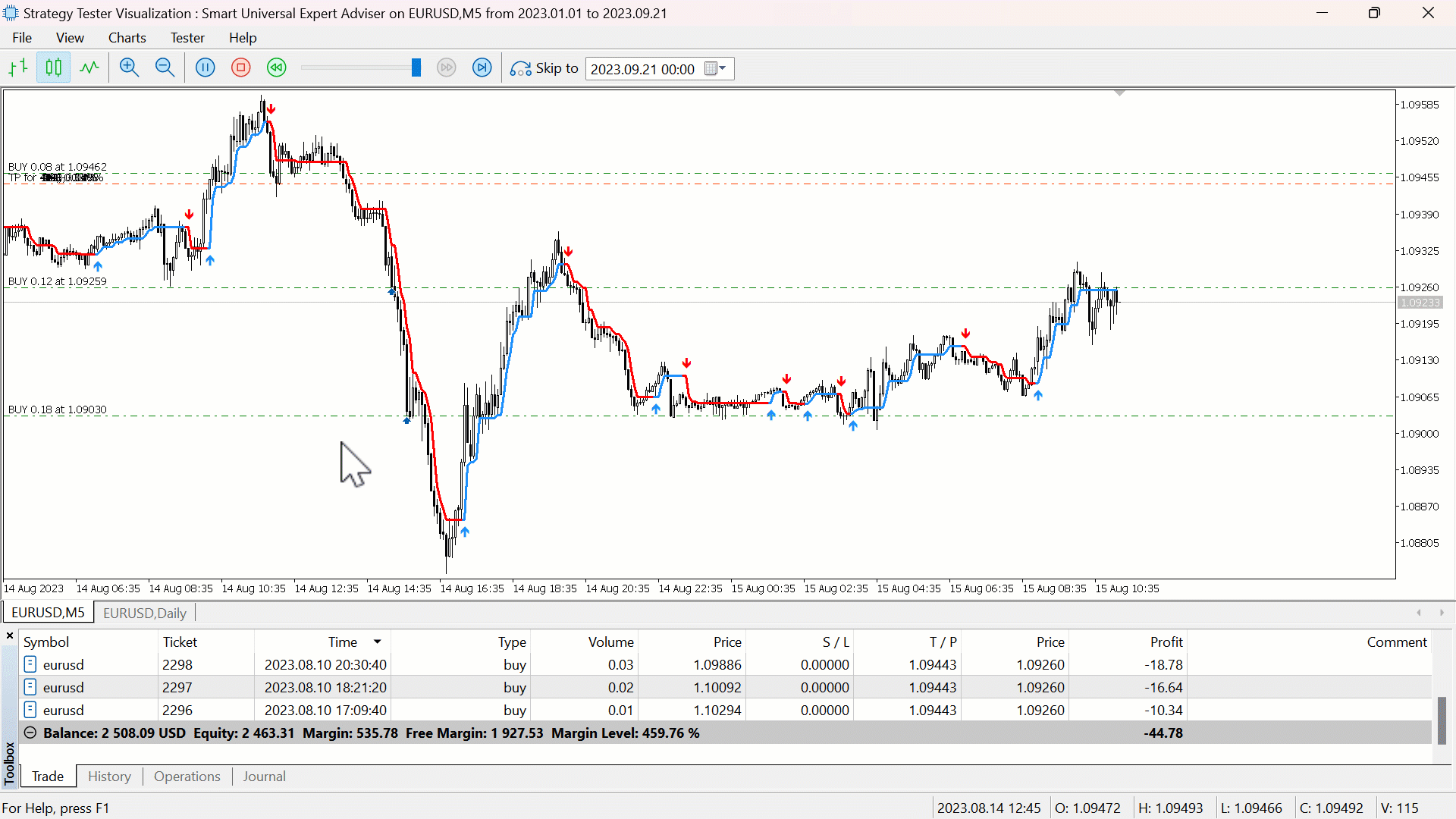Switch to line chart view

pos(89,68)
